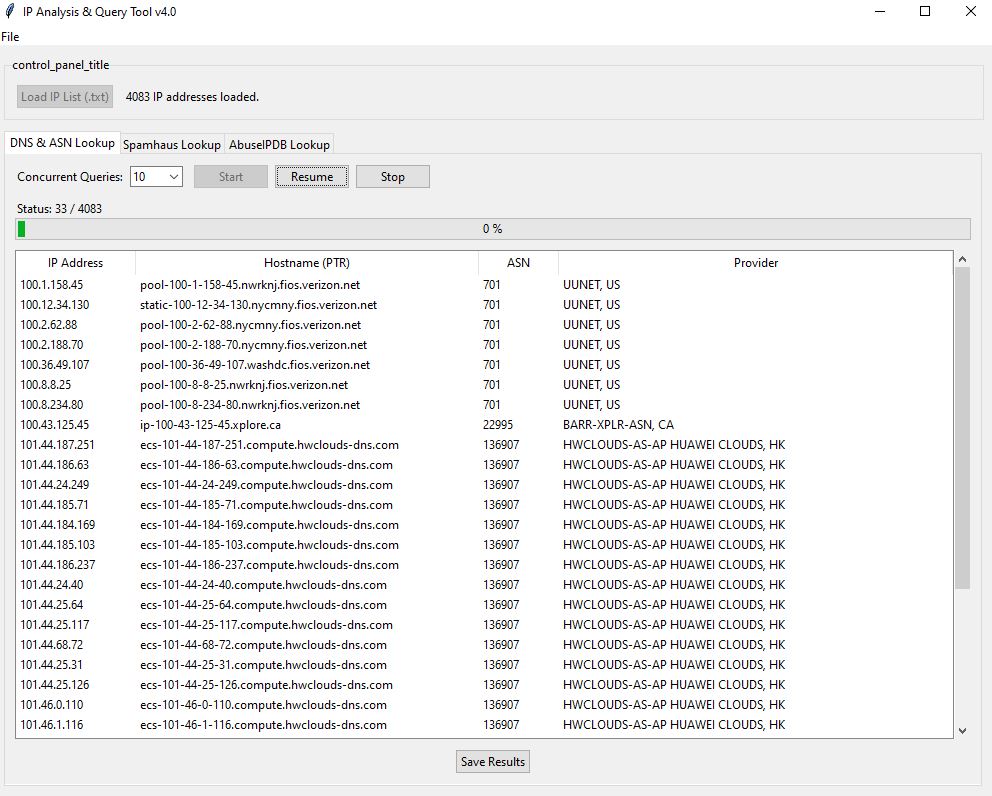The width and height of the screenshot is (992, 796).
Task: Click the feather app icon in title bar
Action: pos(9,11)
